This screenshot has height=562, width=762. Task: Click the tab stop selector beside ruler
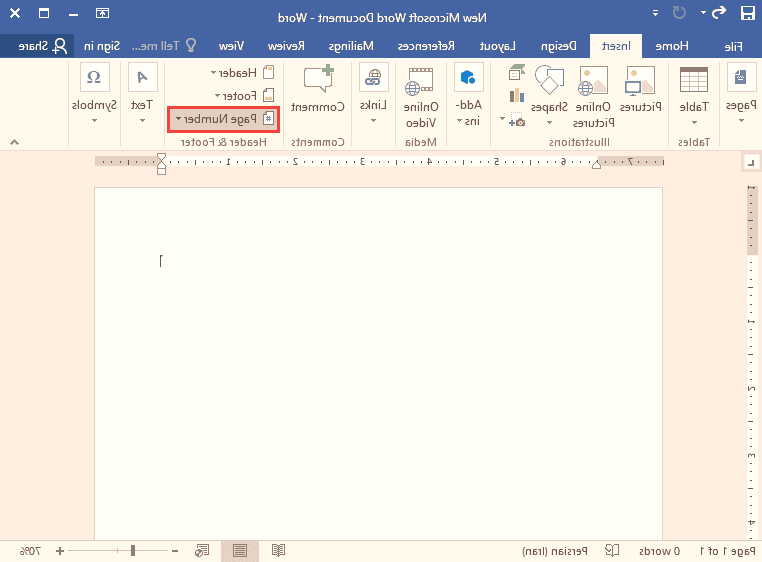click(751, 162)
